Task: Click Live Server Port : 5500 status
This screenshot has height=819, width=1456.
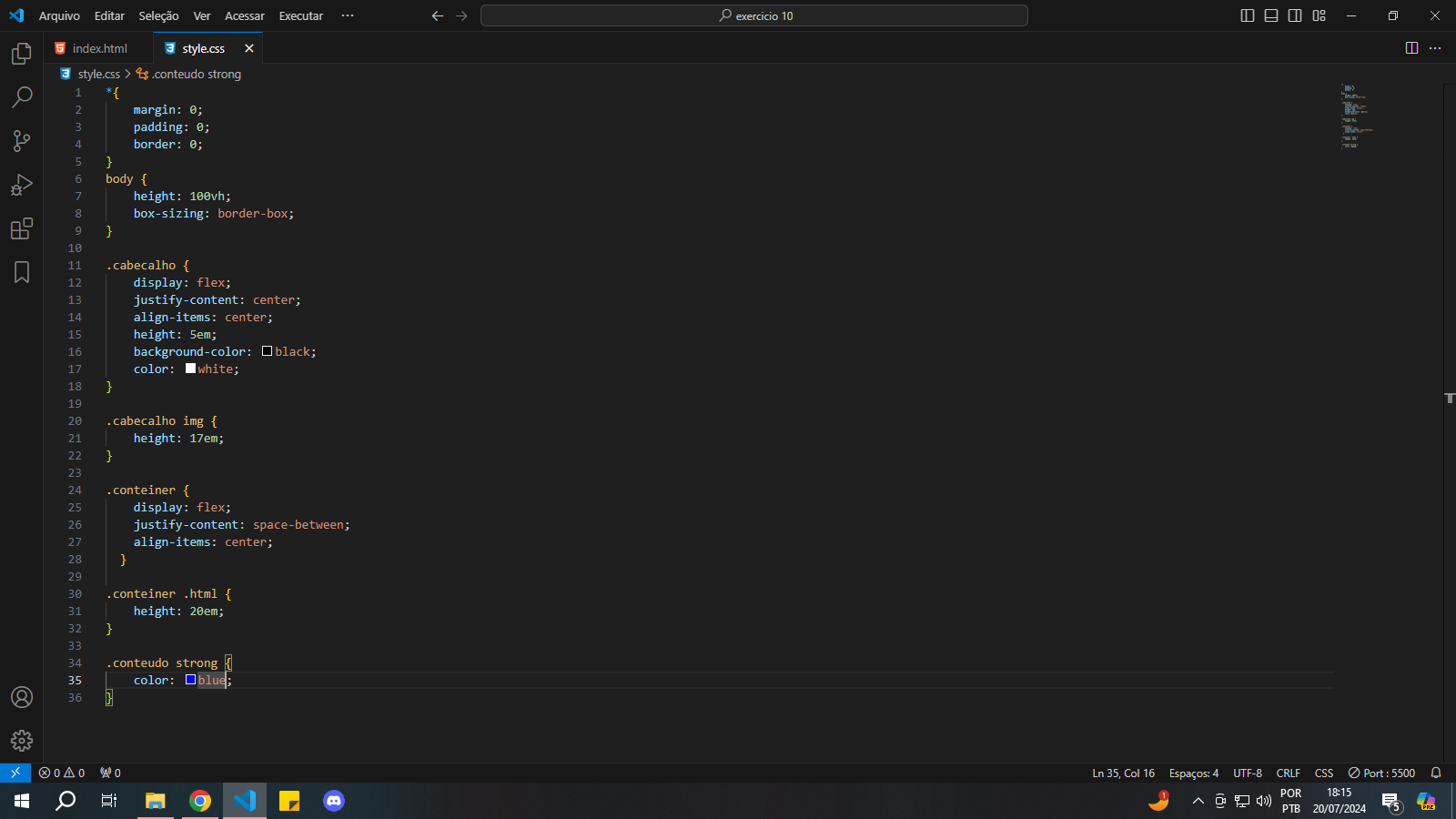Action: pyautogui.click(x=1381, y=773)
